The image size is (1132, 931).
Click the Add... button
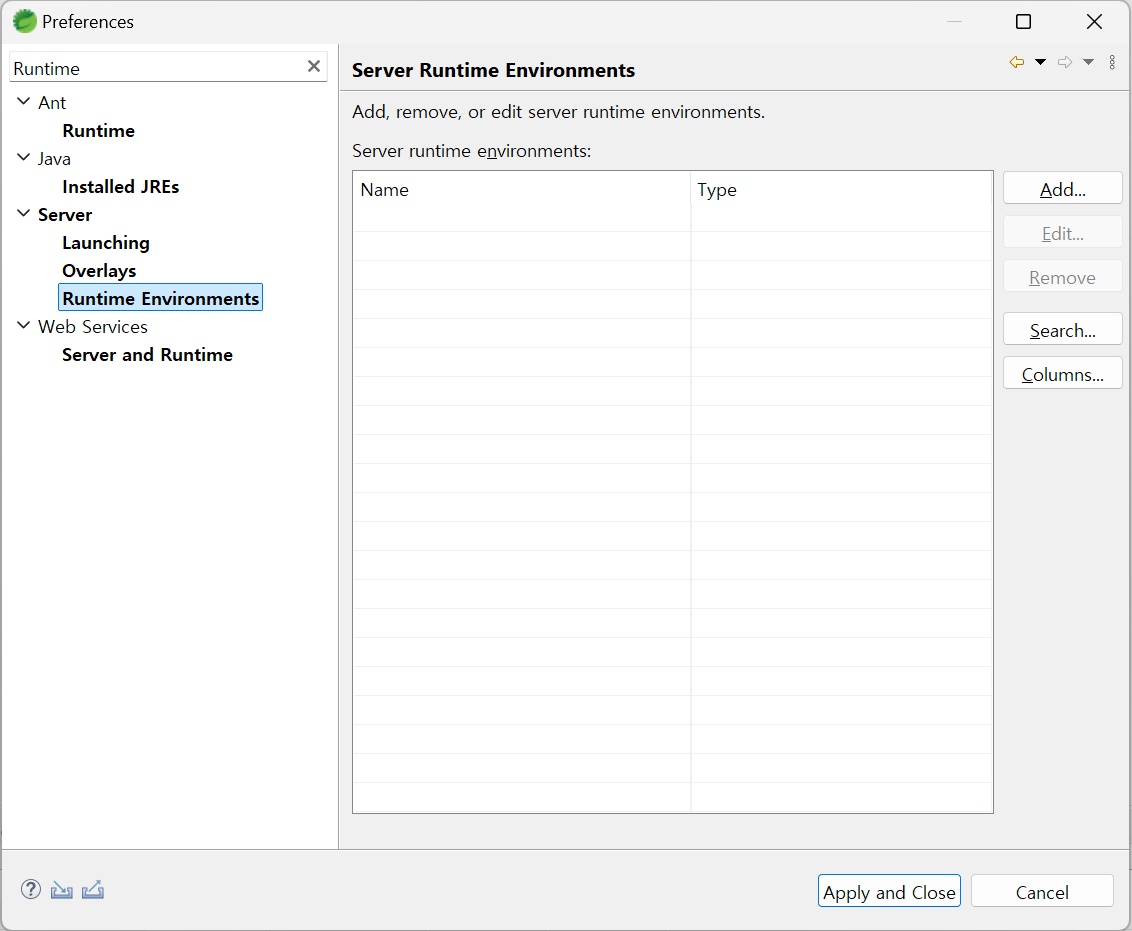(x=1062, y=189)
